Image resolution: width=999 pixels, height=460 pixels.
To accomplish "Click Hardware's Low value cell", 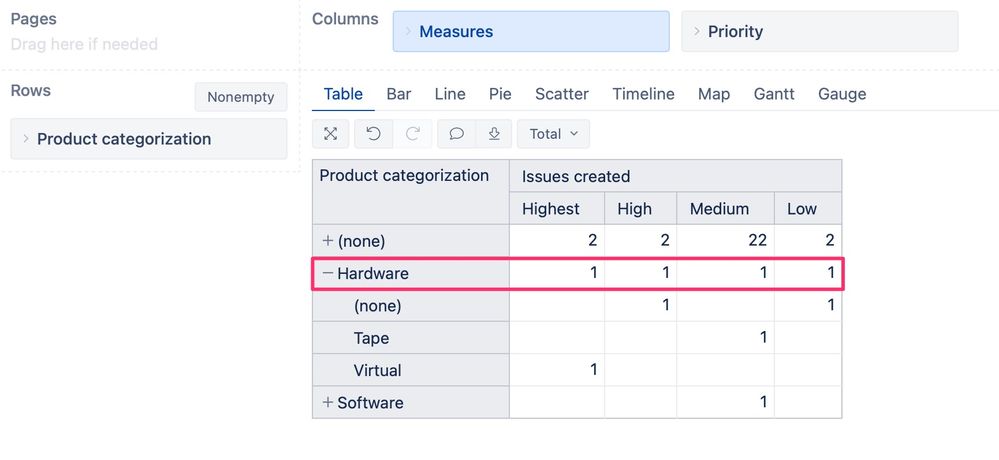I will tap(808, 273).
